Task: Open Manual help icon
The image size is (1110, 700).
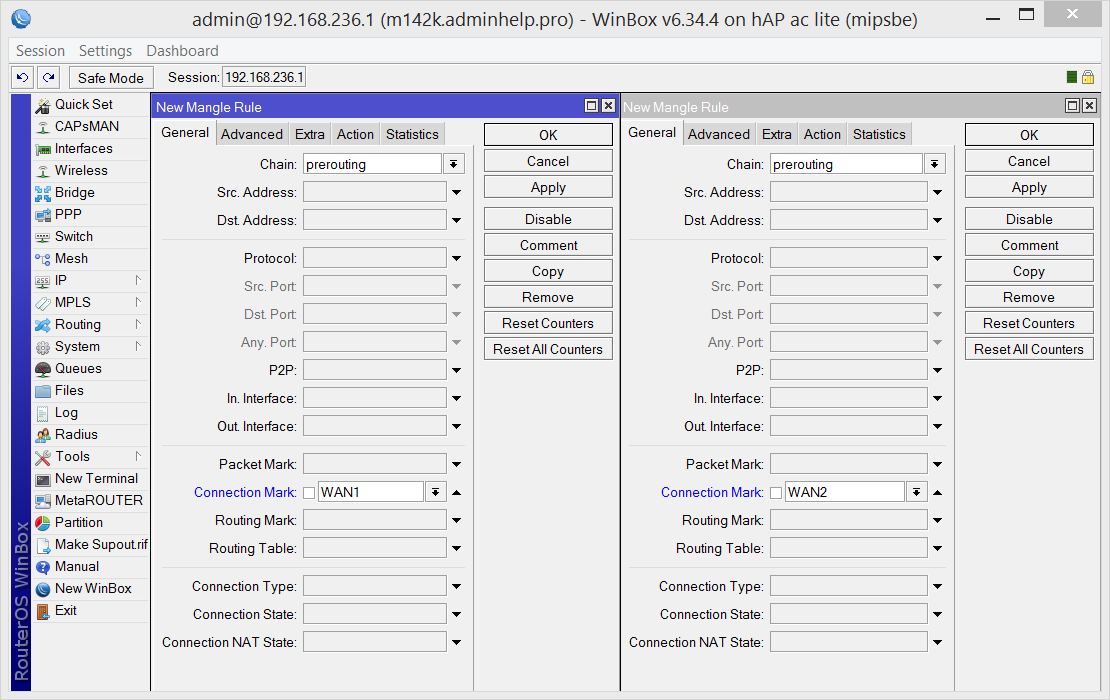Action: point(43,567)
